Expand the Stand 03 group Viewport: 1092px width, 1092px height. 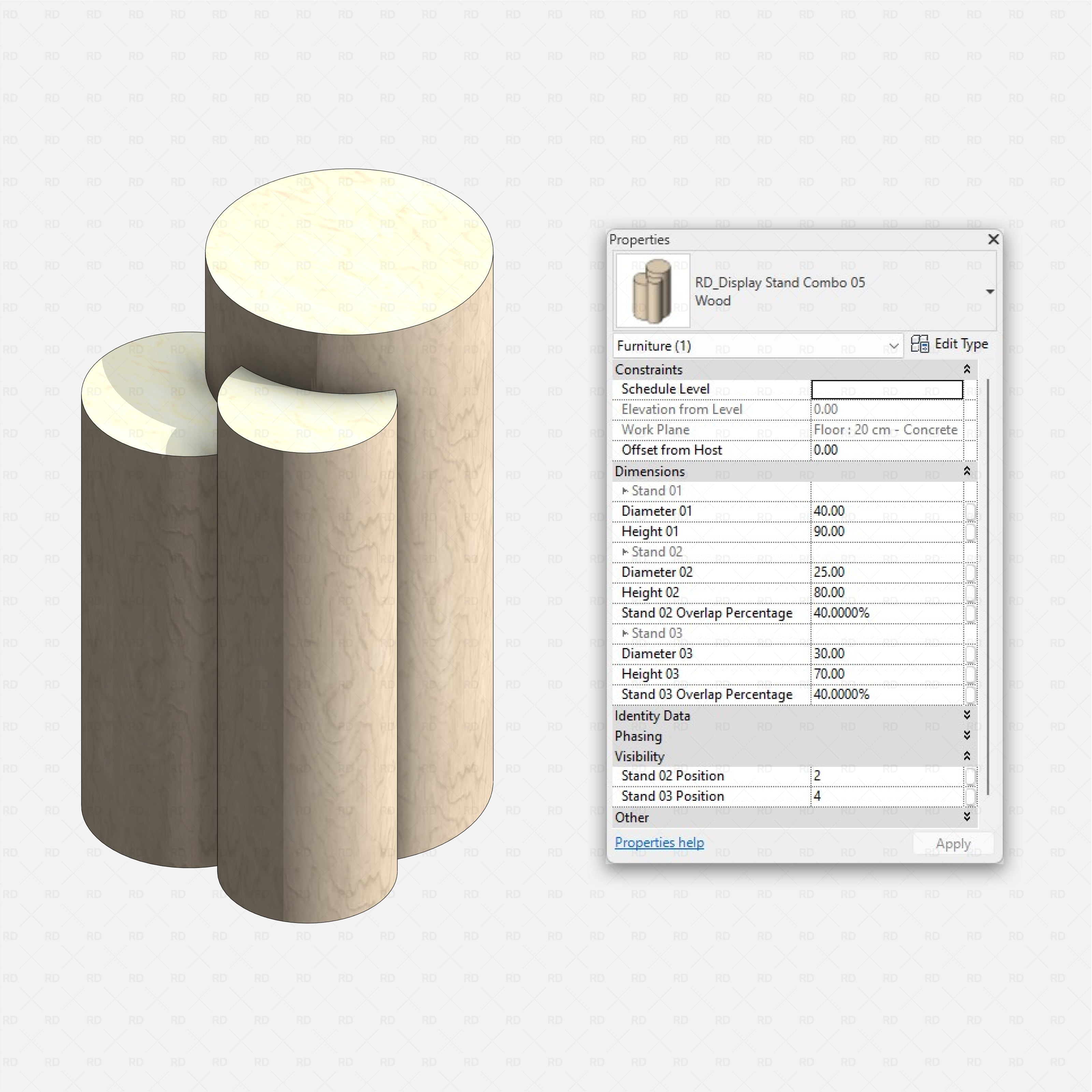[625, 633]
